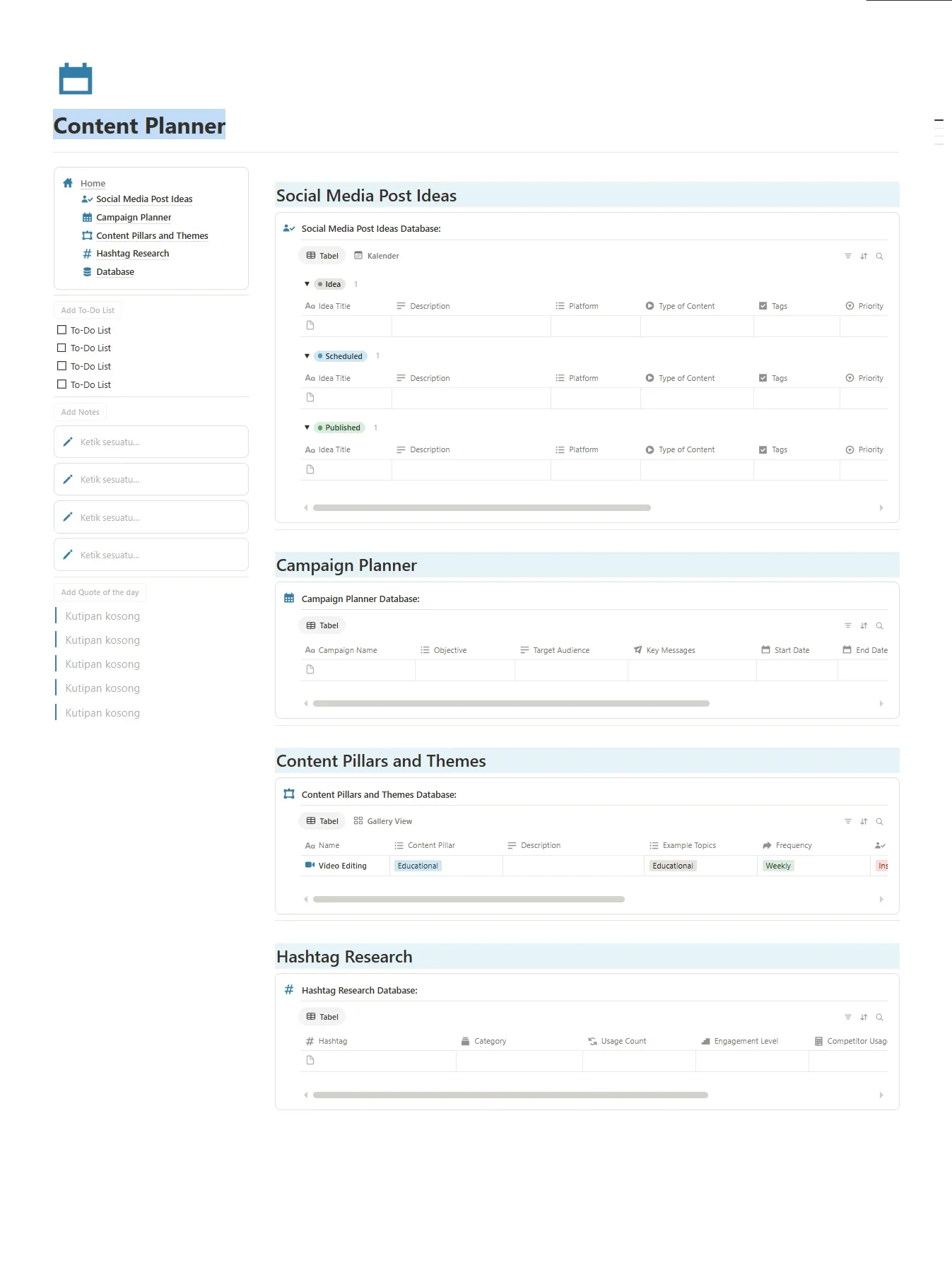The height and width of the screenshot is (1272, 952).
Task: Click the hash icon beside Hashtag Research Database title
Action: point(289,989)
